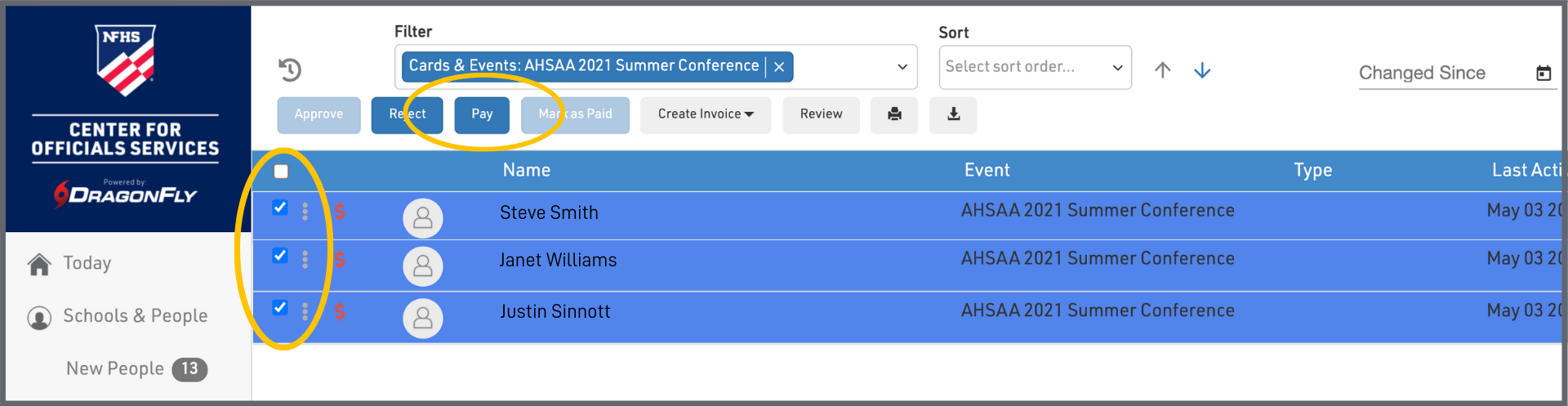Open the Select sort order dropdown

[1035, 67]
